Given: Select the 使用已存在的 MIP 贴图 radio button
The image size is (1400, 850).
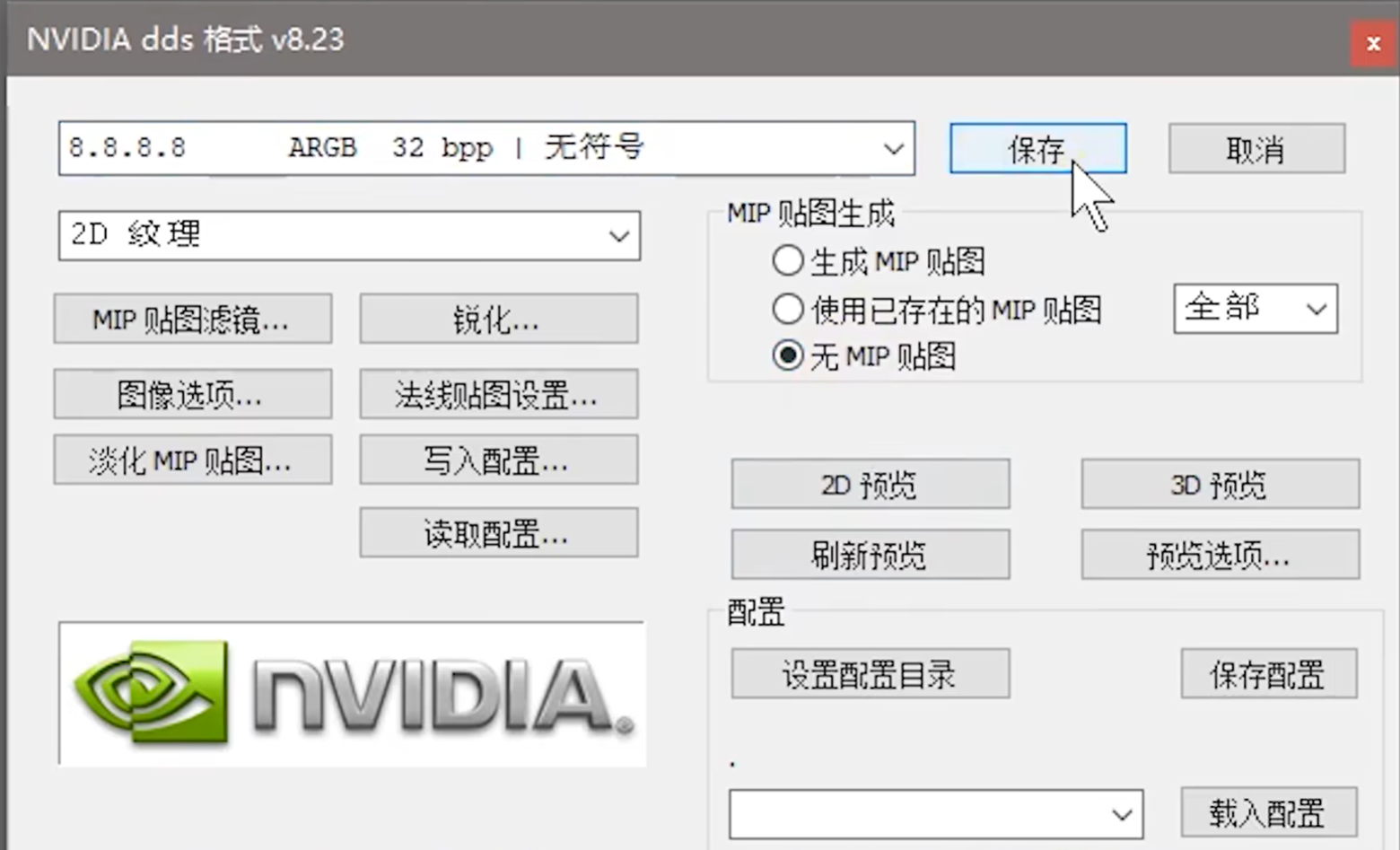Looking at the screenshot, I should point(787,310).
